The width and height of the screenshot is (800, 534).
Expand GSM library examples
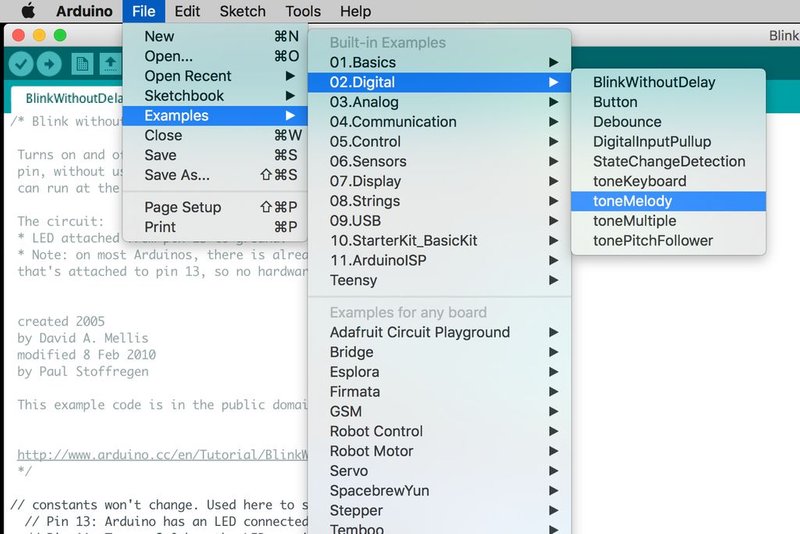click(x=439, y=412)
